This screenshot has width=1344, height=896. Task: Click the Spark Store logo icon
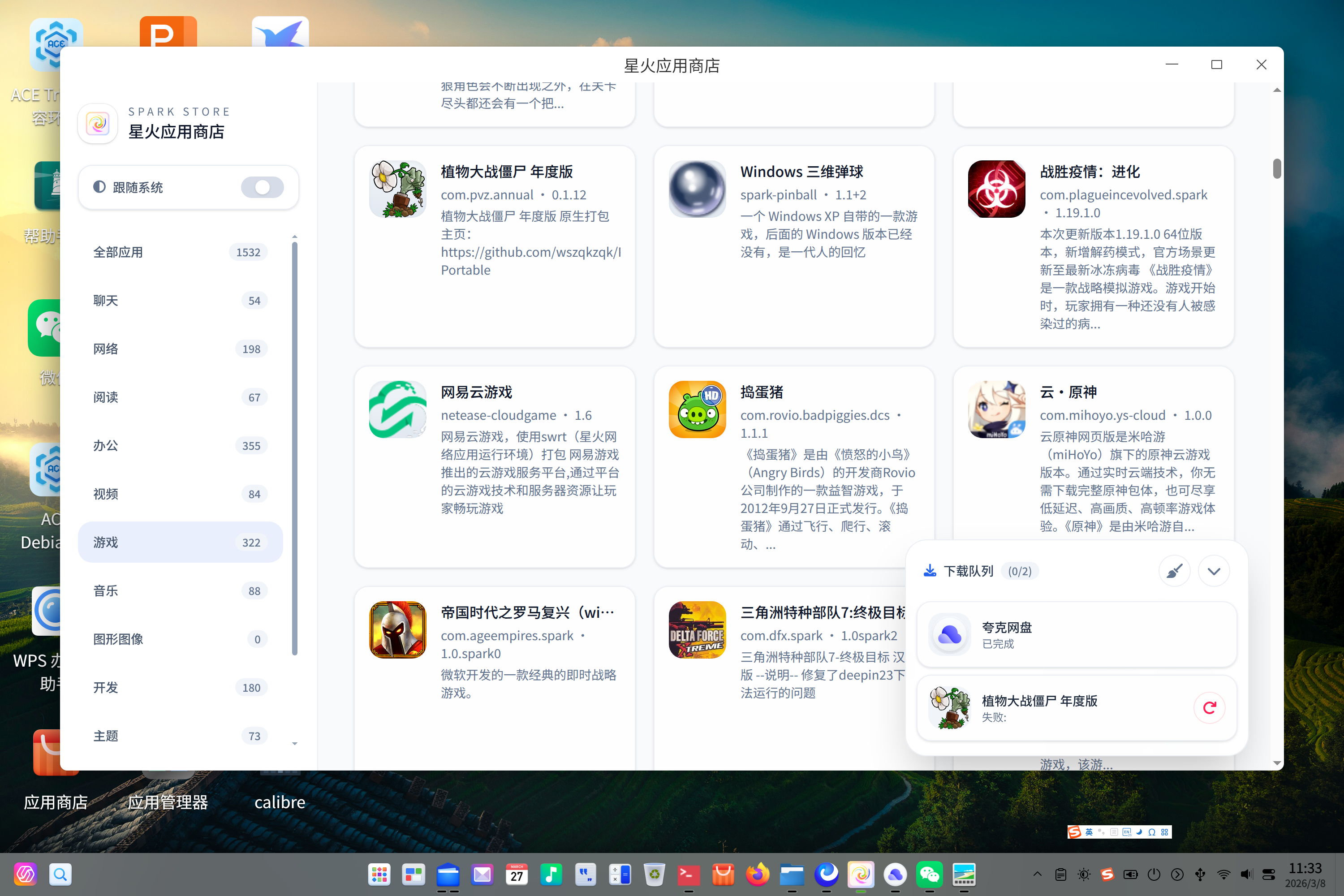click(97, 124)
